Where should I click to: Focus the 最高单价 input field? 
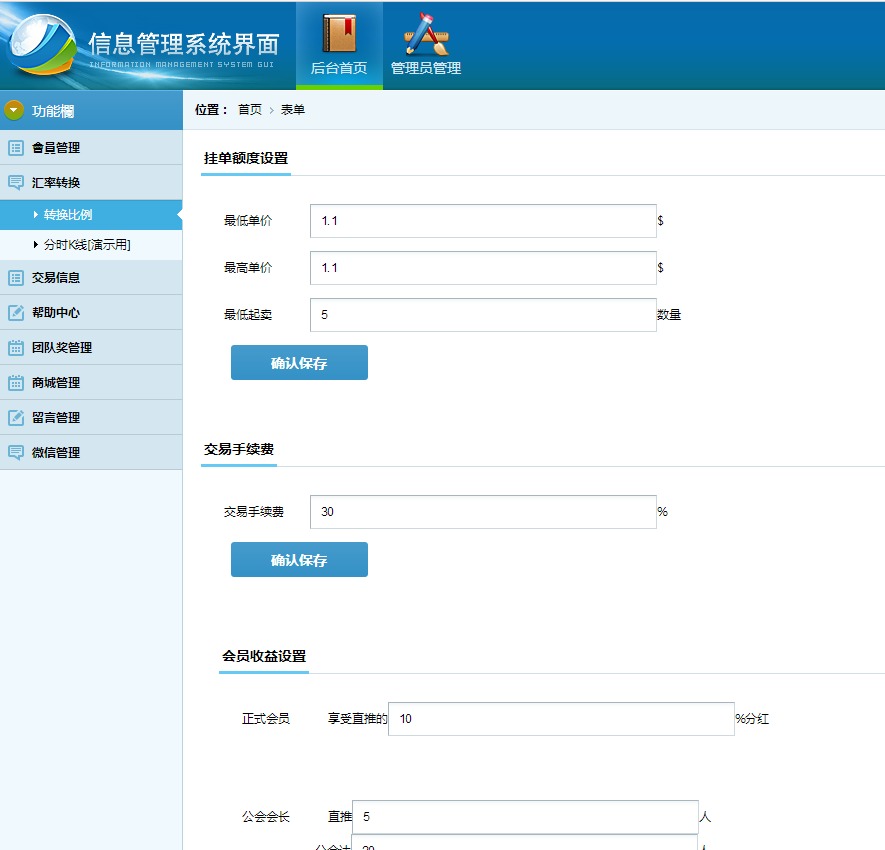483,268
